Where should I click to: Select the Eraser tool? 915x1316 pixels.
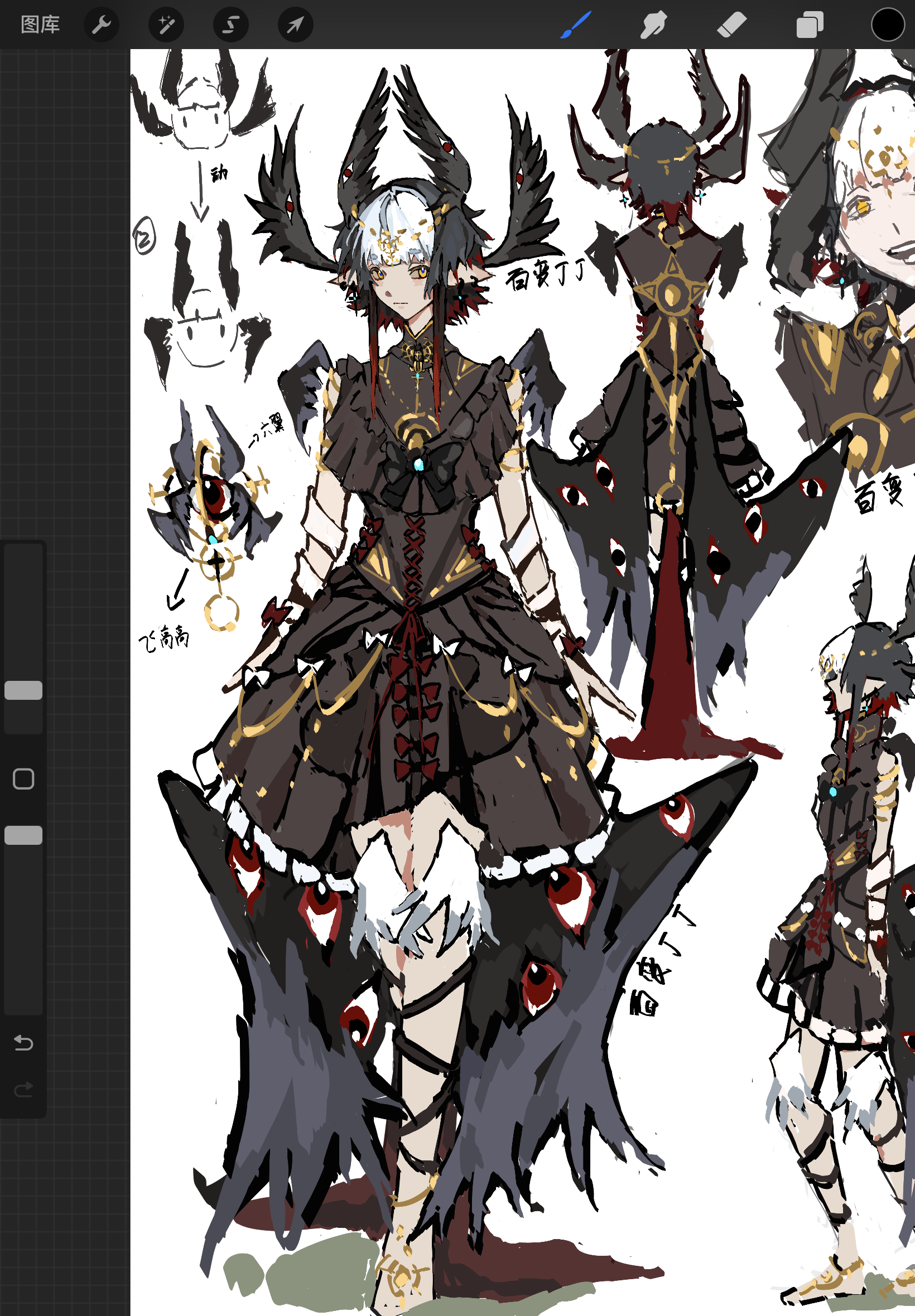731,25
